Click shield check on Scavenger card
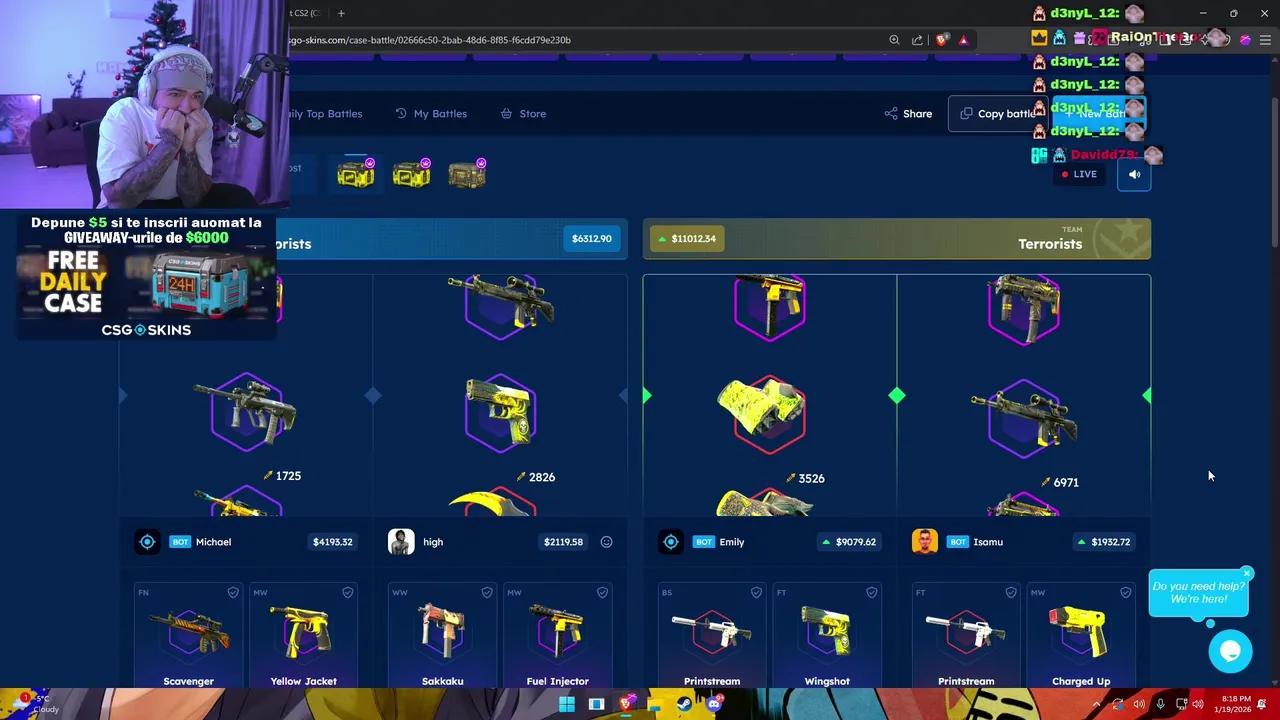Screen dimensions: 1280x720 pyautogui.click(x=233, y=592)
